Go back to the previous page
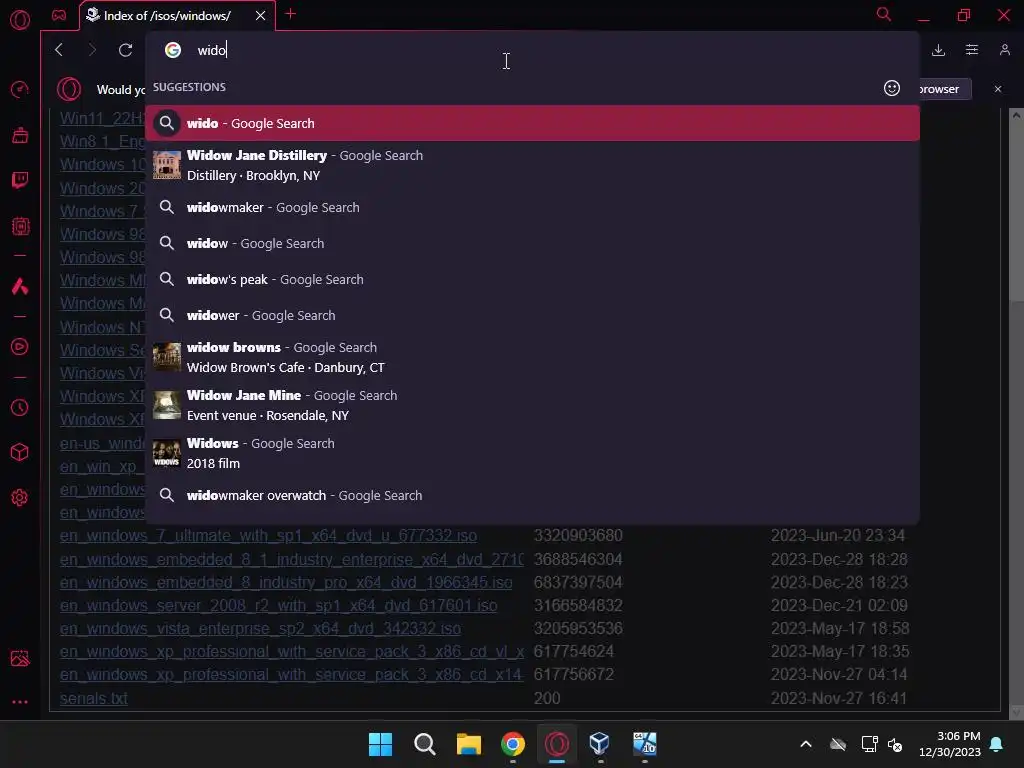 59,50
